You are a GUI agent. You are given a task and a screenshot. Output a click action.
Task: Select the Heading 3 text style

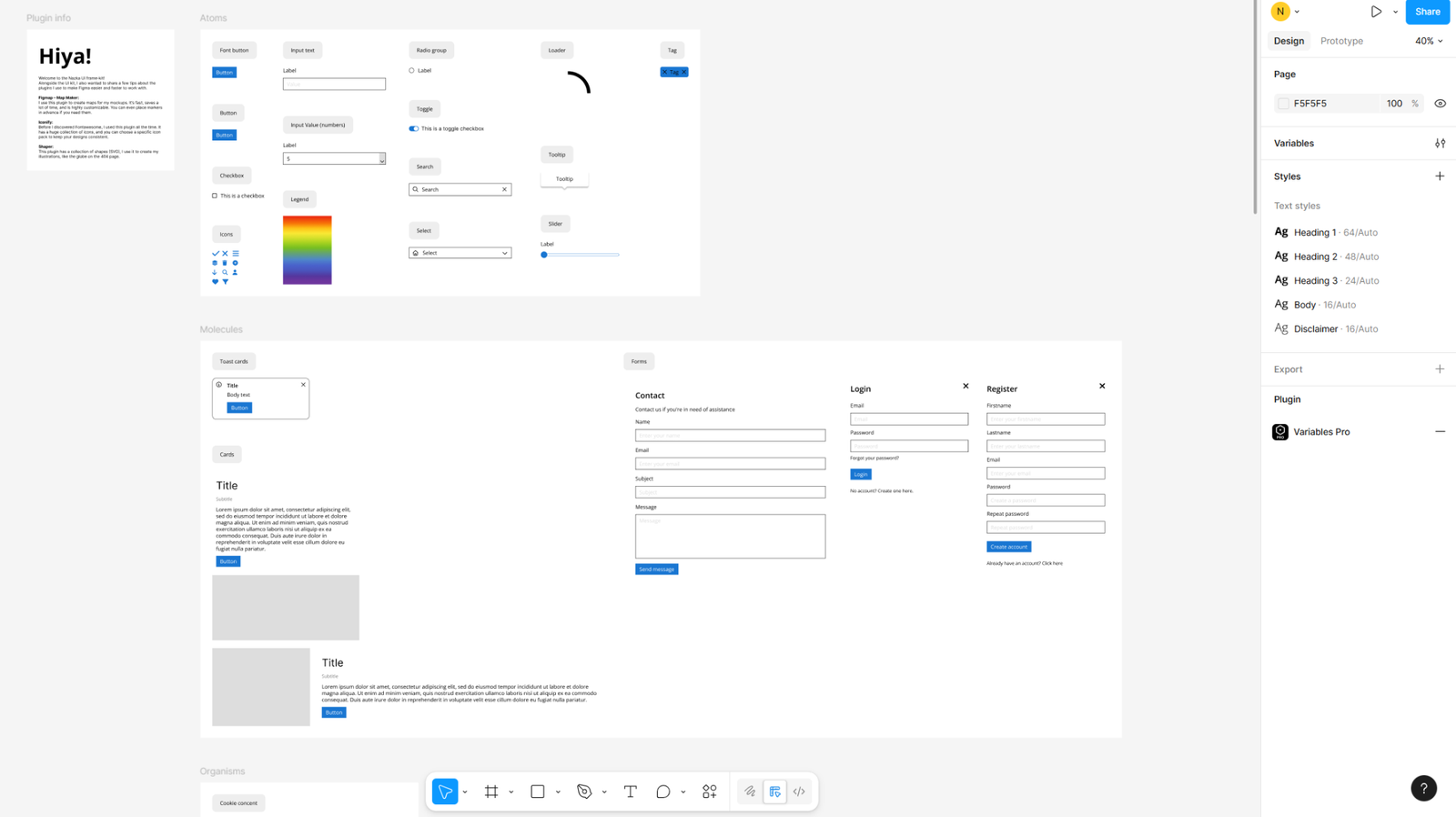point(1327,280)
